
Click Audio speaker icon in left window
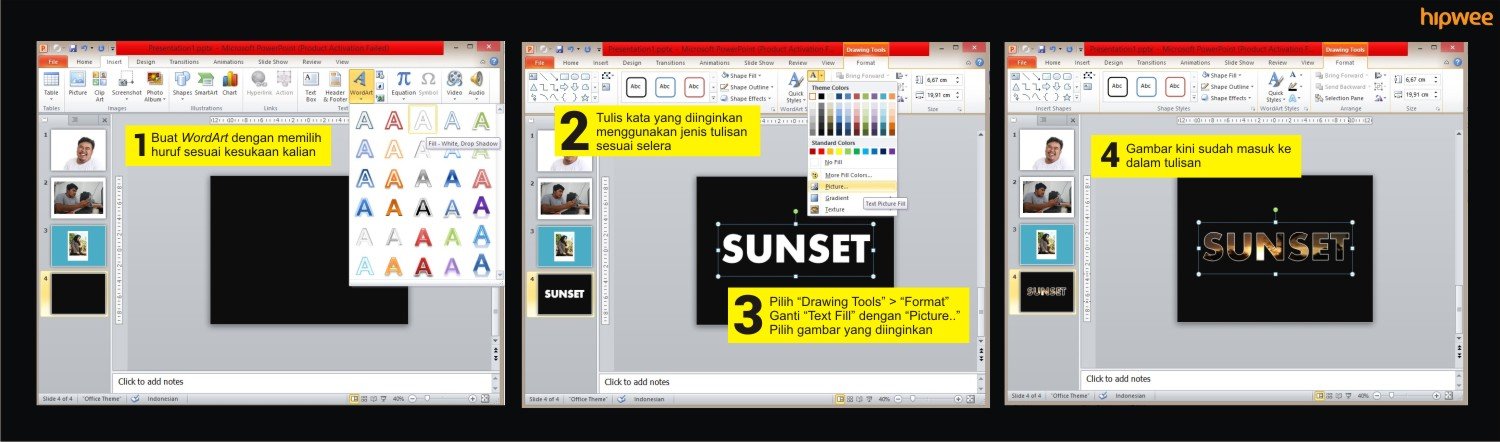[x=477, y=84]
